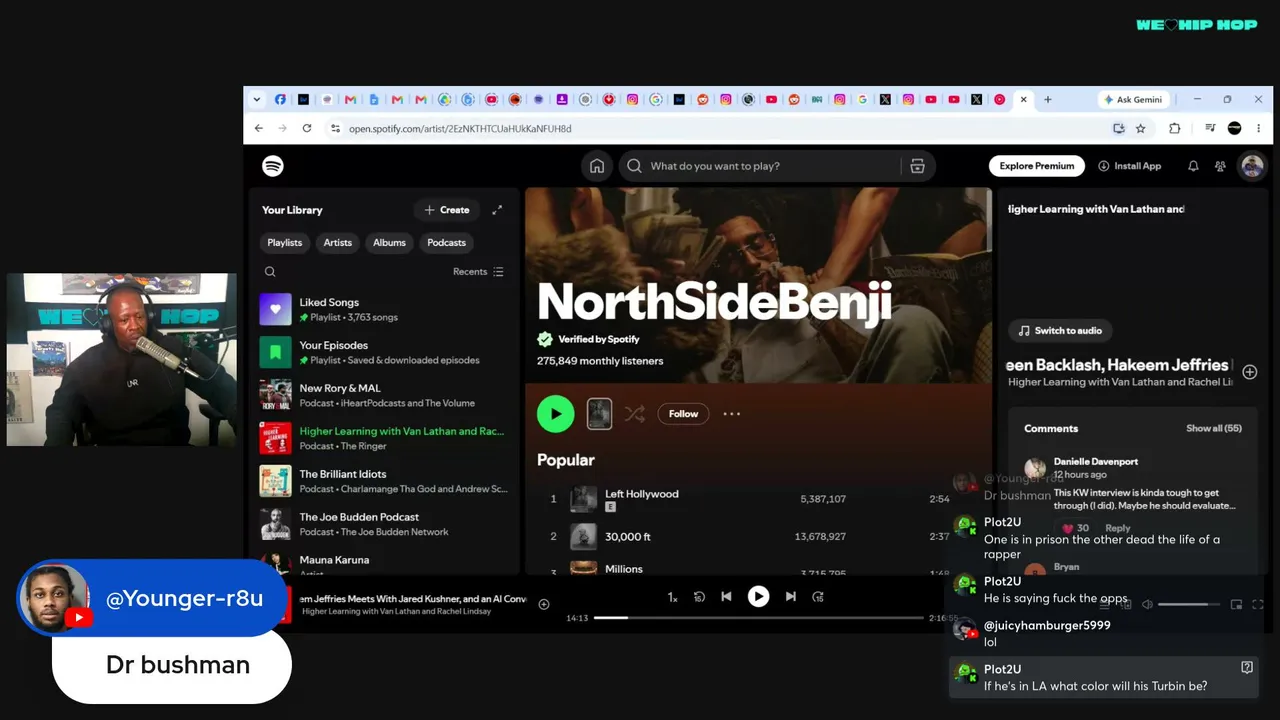1280x720 pixels.
Task: Go back in the browser
Action: pyautogui.click(x=259, y=128)
